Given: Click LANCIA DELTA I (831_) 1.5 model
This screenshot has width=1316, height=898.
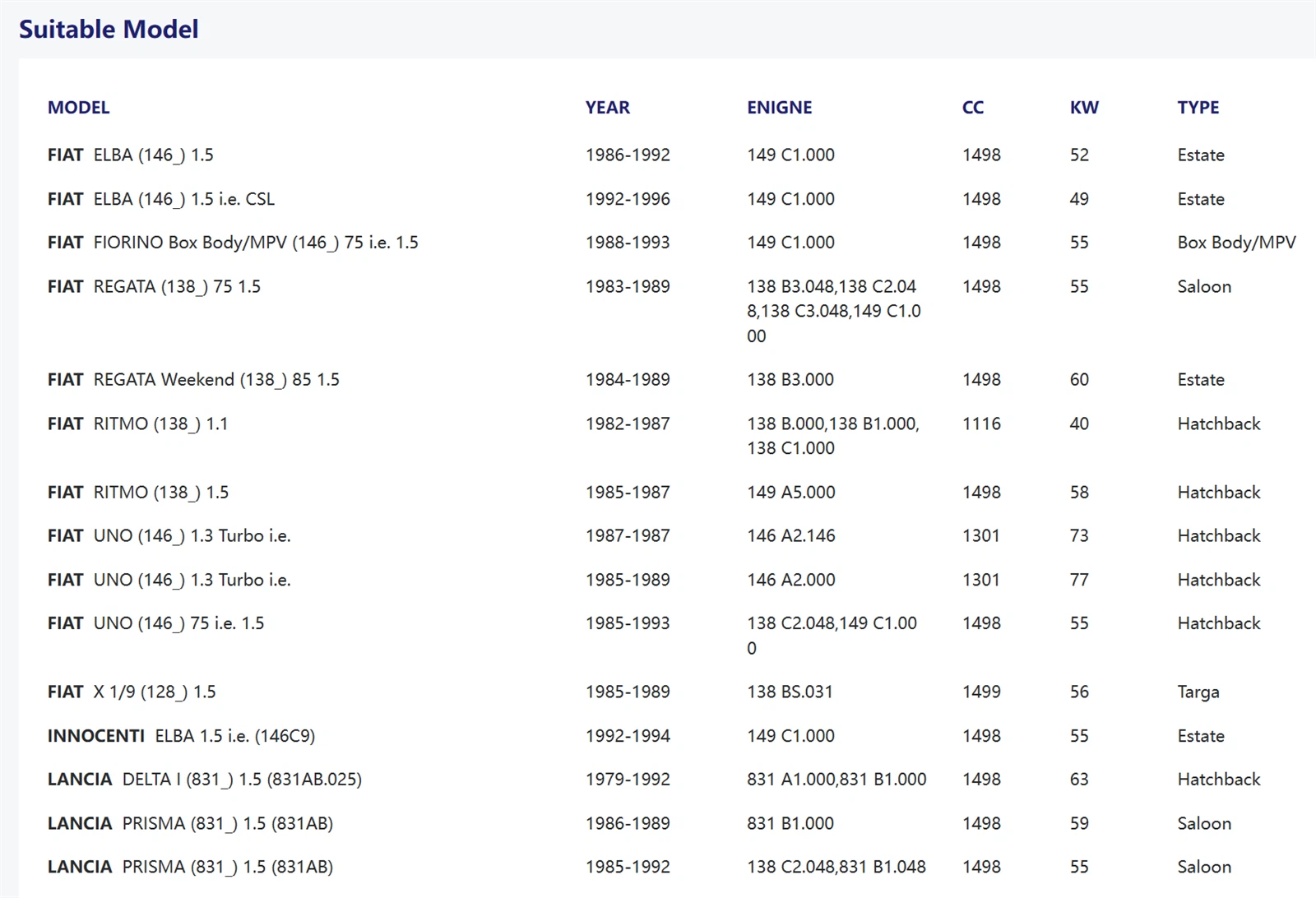Looking at the screenshot, I should 205,780.
